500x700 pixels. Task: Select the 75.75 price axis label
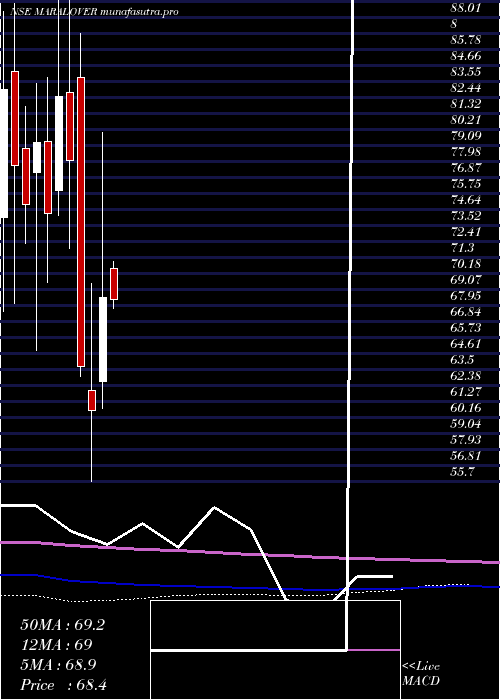[x=466, y=183]
